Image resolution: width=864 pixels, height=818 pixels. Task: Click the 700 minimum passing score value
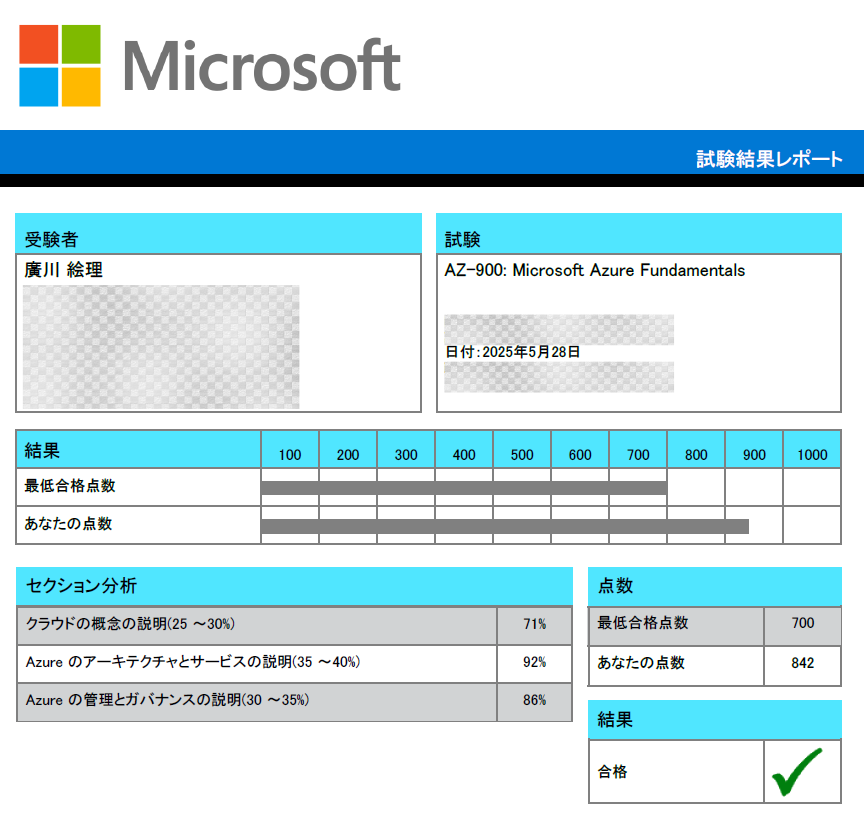coord(802,623)
